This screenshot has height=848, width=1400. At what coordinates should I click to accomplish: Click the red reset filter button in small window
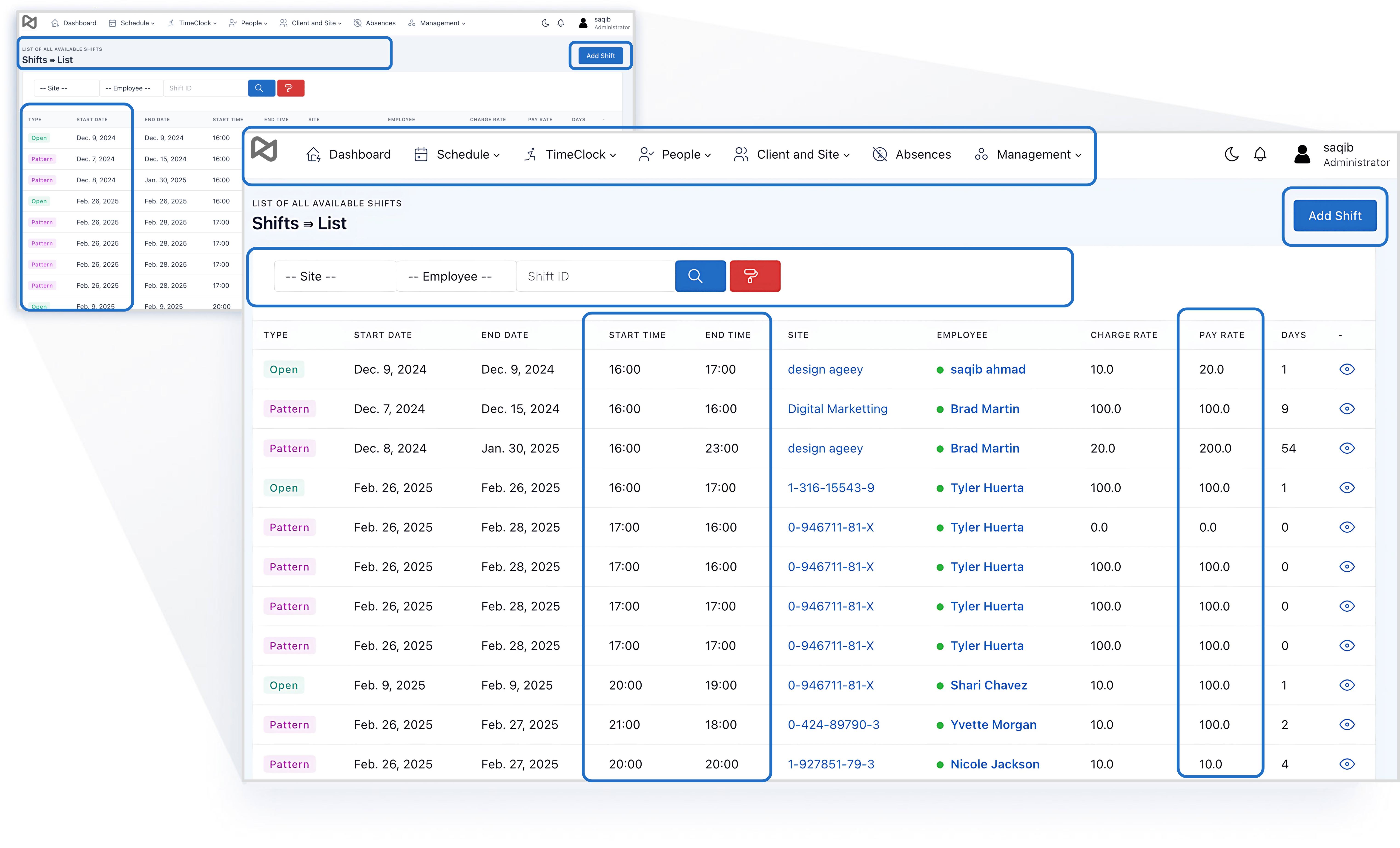pyautogui.click(x=290, y=88)
